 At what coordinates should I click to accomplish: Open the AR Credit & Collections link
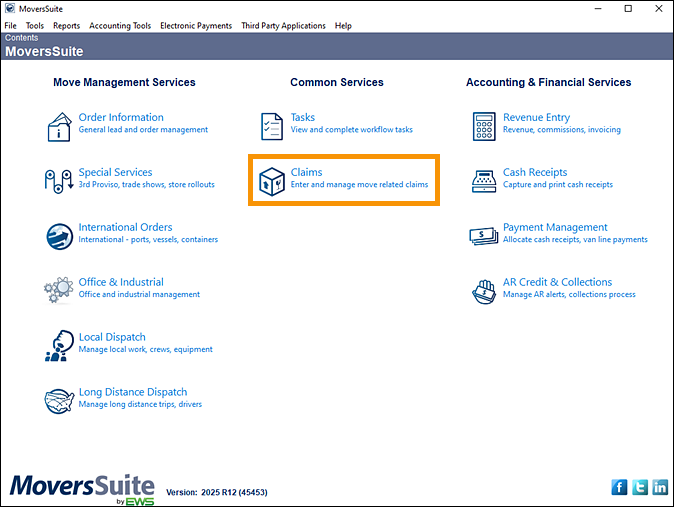(x=557, y=282)
